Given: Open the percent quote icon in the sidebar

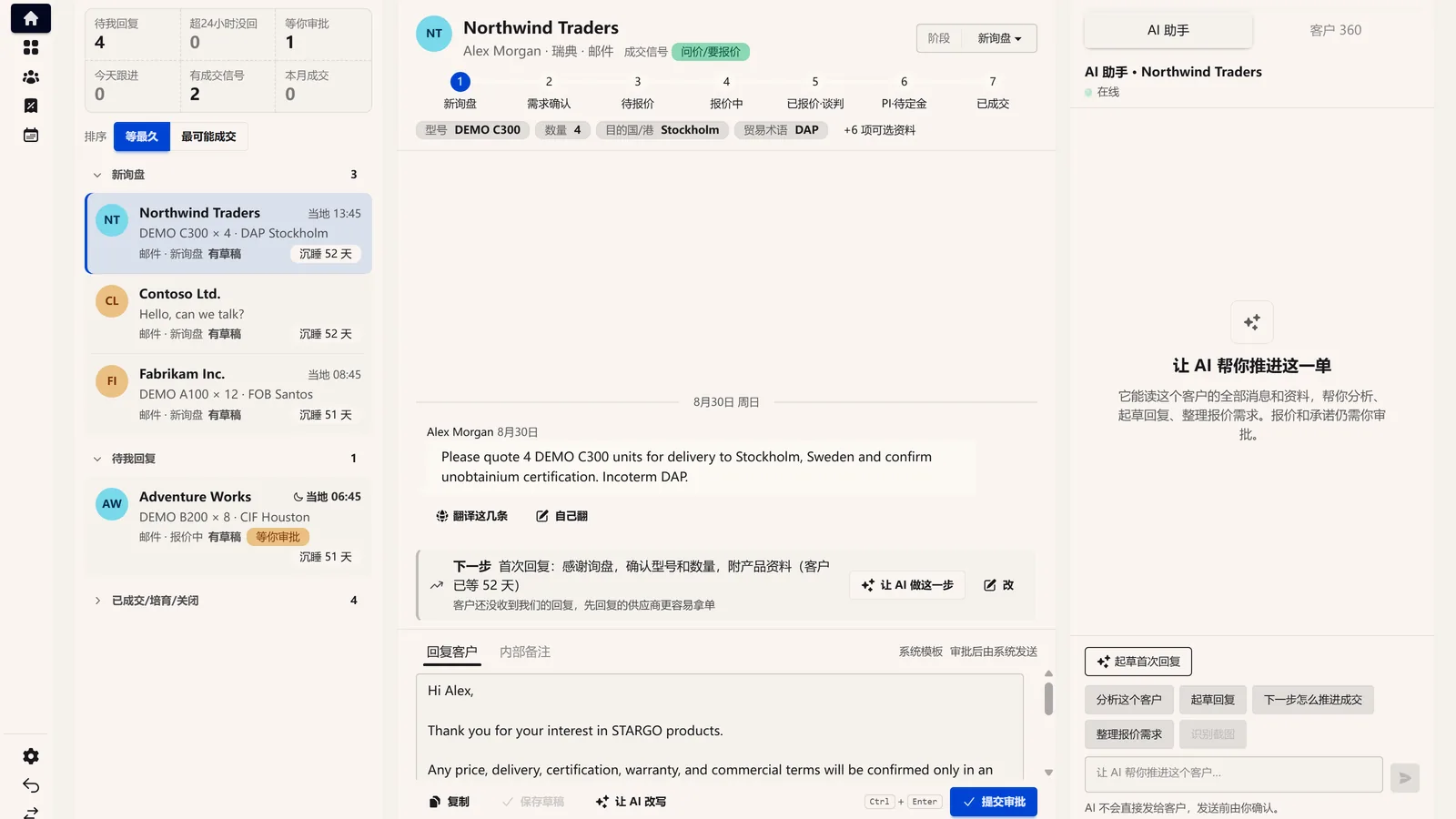Looking at the screenshot, I should [x=30, y=106].
